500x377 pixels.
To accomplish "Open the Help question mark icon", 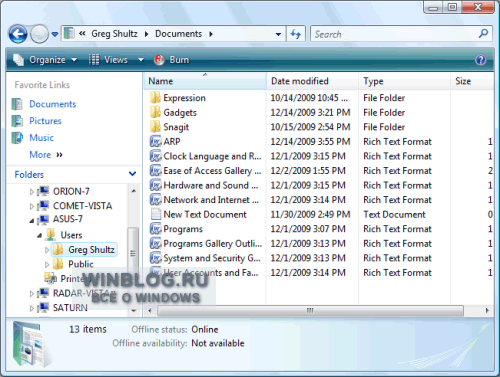I will pos(481,60).
